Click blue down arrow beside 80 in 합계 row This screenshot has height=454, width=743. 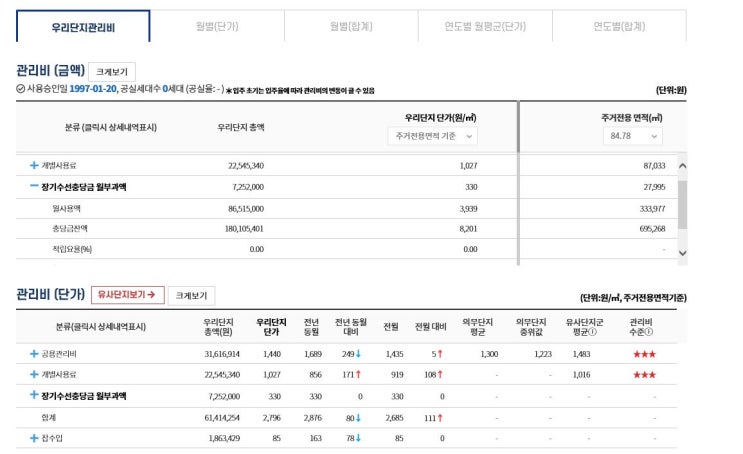coord(358,418)
